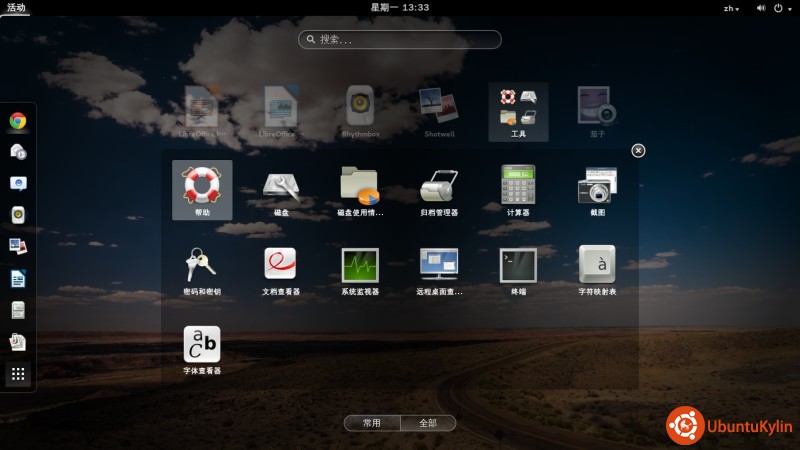800x450 pixels.
Task: Open the volume control in top bar
Action: tap(762, 8)
